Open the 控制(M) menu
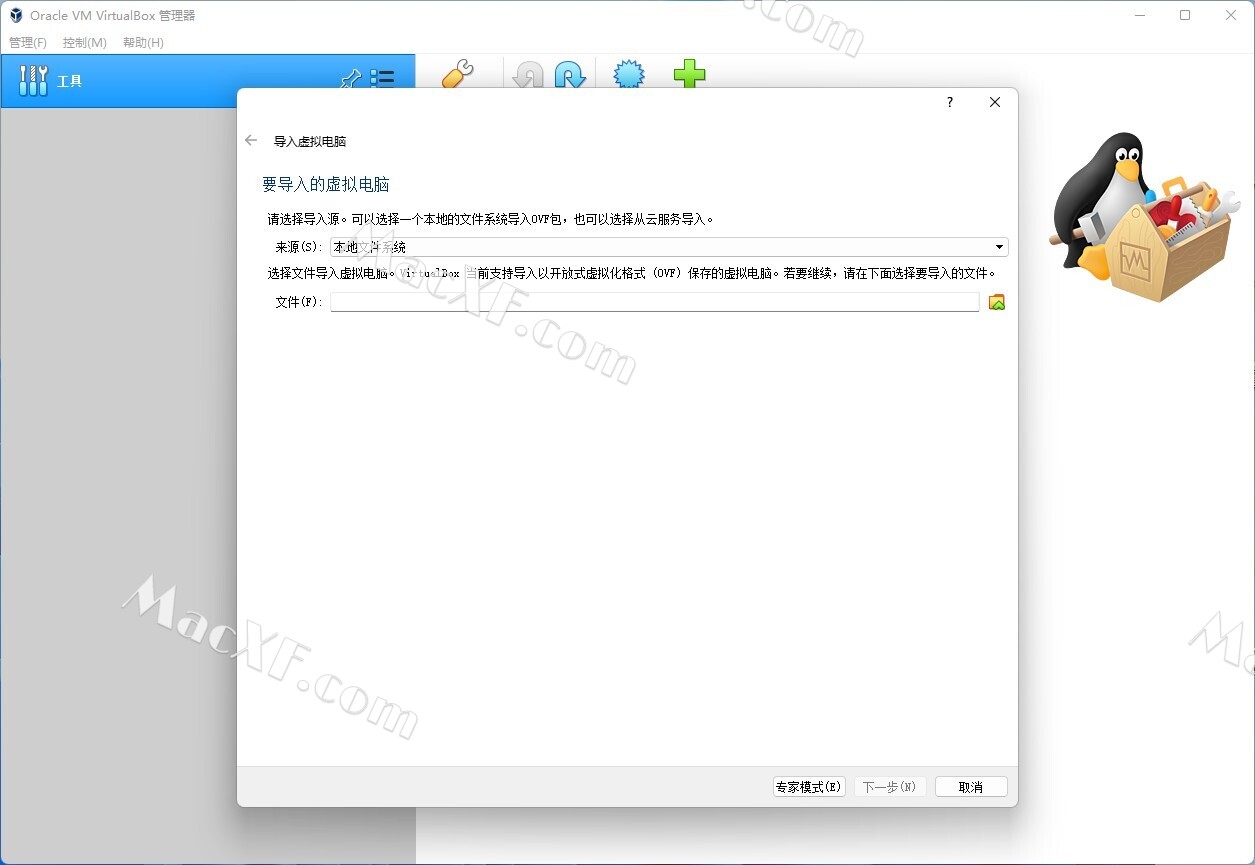The width and height of the screenshot is (1255, 865). 85,42
